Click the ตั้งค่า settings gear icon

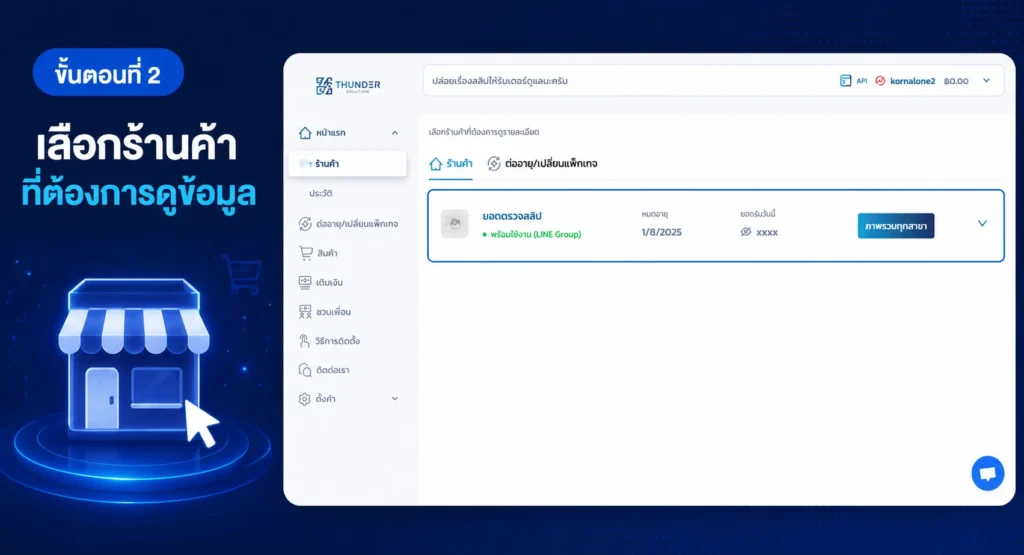(x=304, y=399)
